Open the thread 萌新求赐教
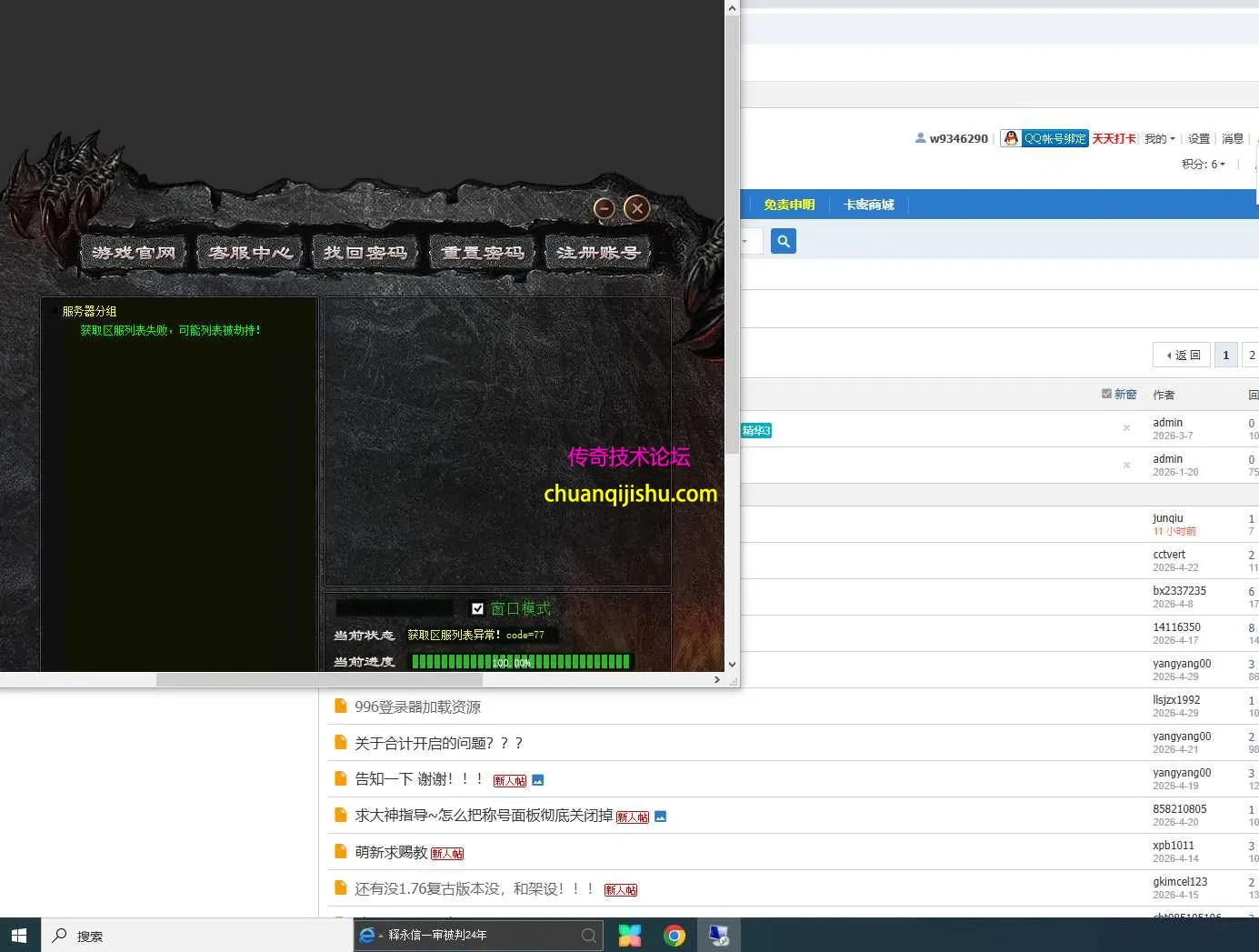Screen dimensions: 1259x952 click(x=391, y=852)
